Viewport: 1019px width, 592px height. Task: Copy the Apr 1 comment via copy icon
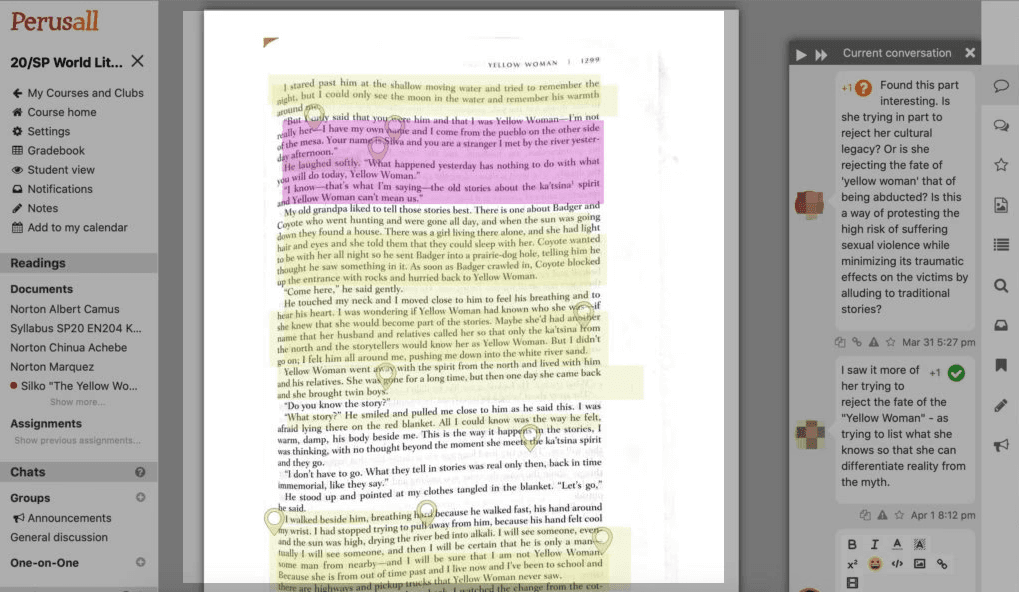865,515
